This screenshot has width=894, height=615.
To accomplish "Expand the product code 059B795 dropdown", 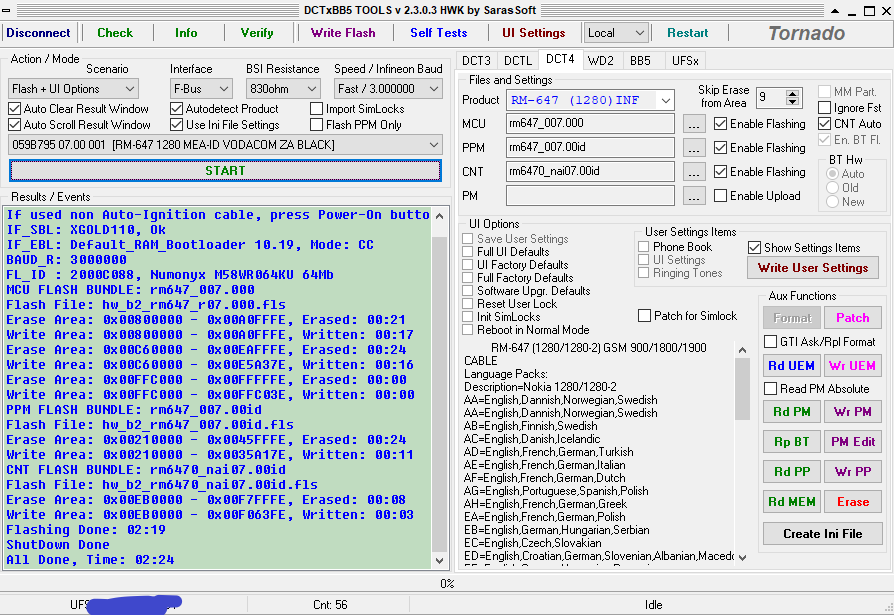I will tap(225, 145).
